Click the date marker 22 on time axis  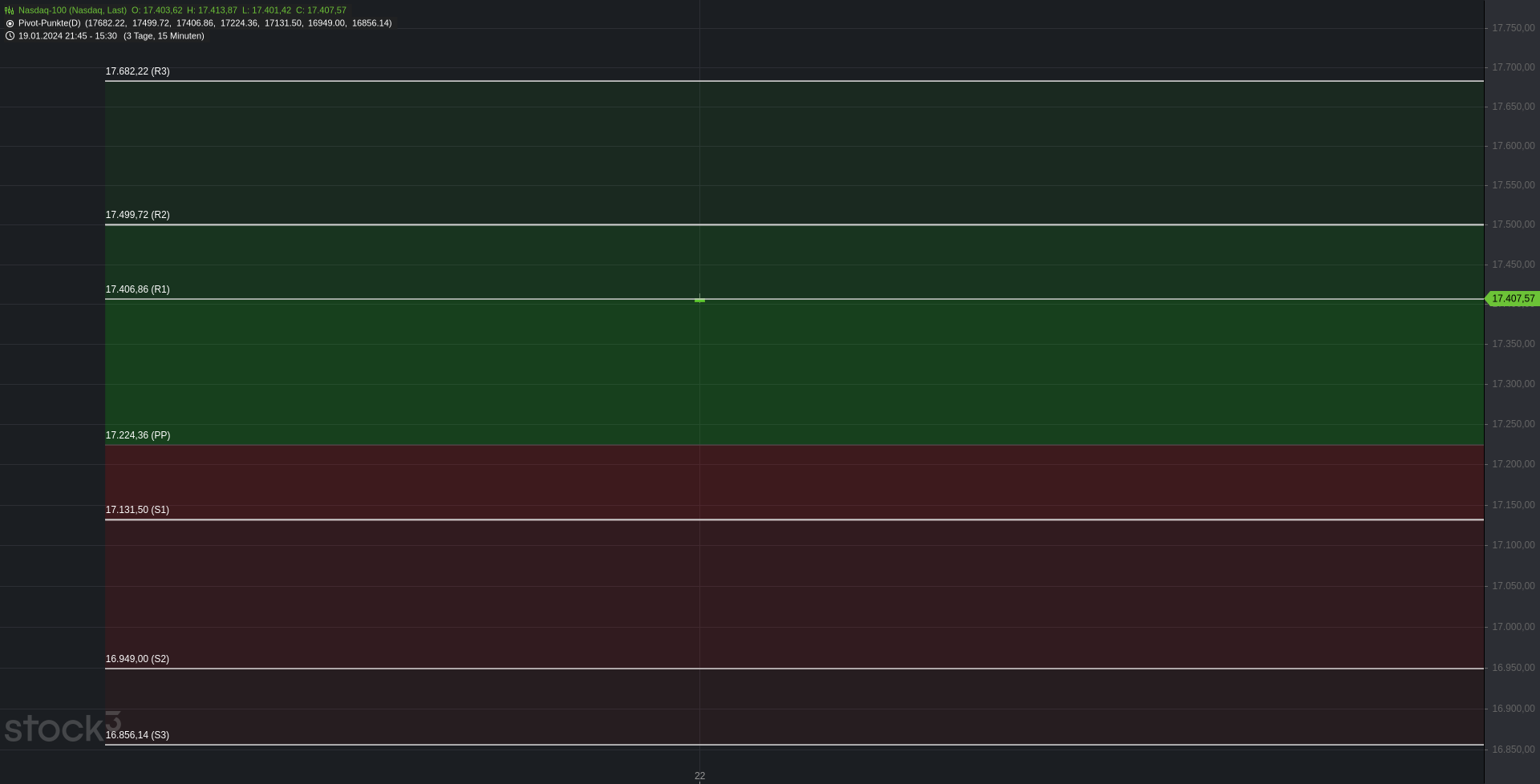pyautogui.click(x=699, y=775)
